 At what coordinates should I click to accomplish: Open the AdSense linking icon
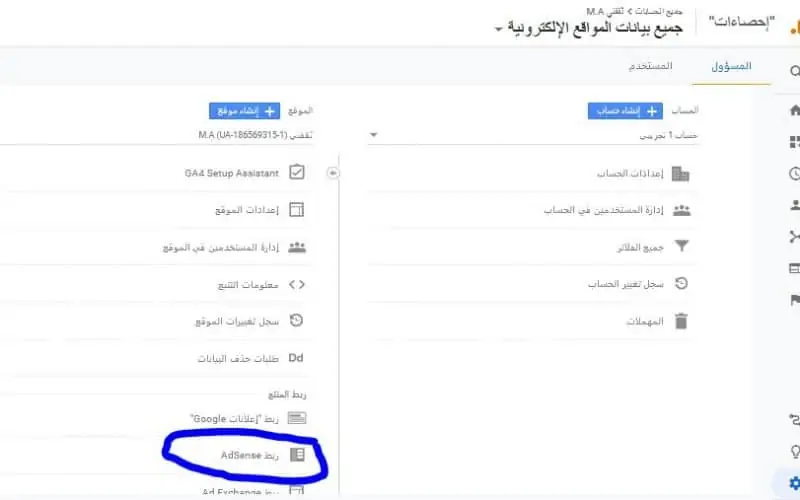tap(297, 455)
